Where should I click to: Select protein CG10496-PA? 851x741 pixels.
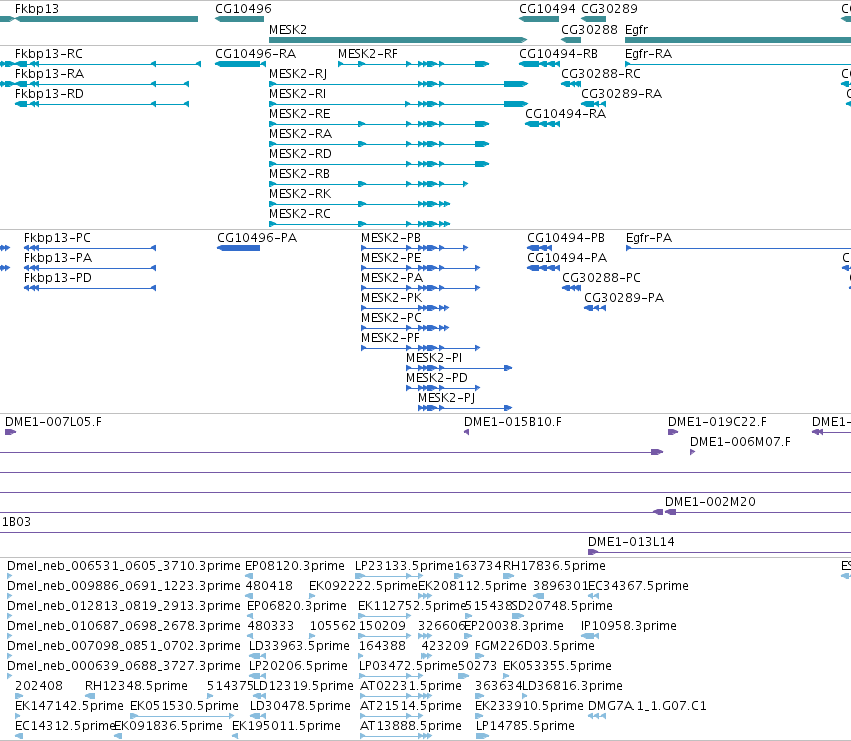pos(257,238)
